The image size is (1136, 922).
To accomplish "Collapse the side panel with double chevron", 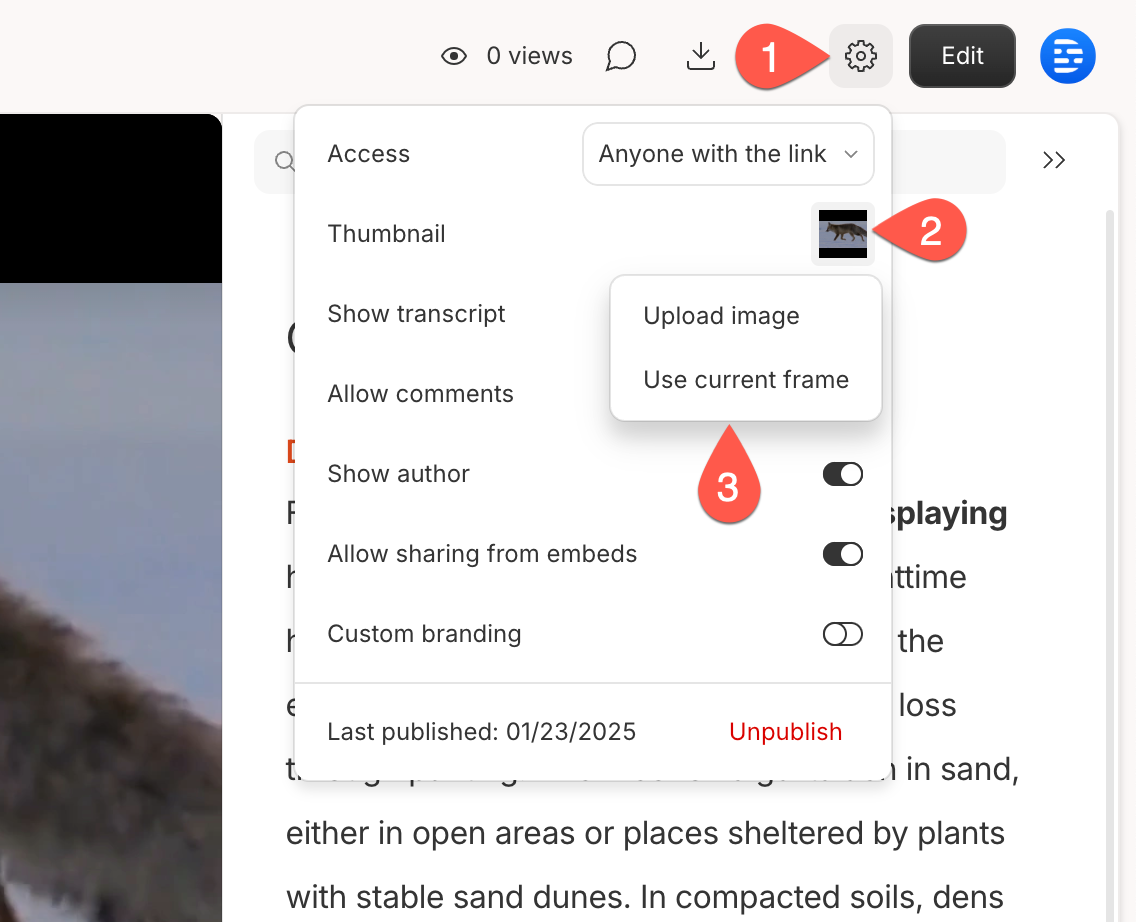I will pos(1053,160).
